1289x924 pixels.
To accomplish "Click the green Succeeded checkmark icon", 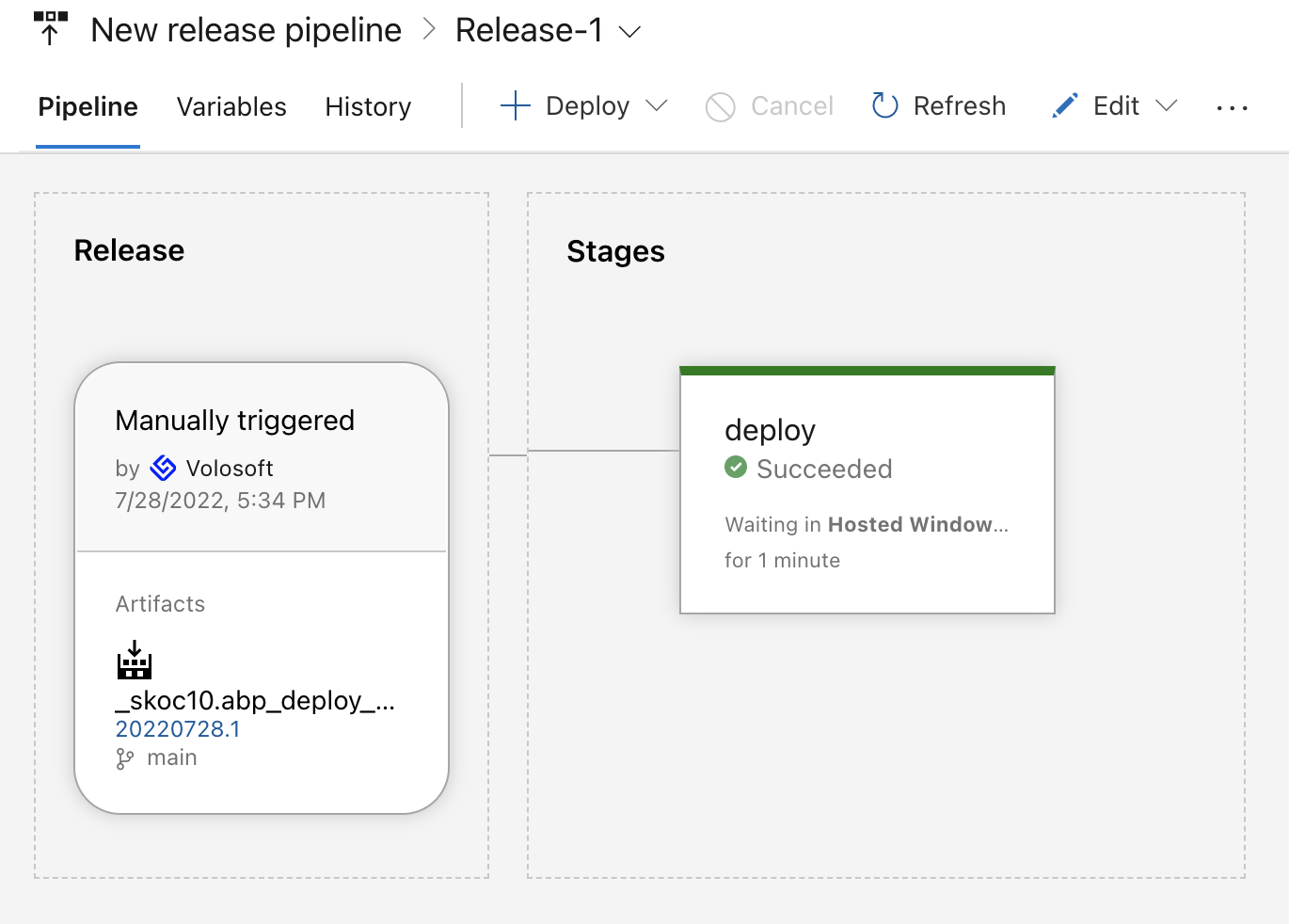I will pos(736,468).
